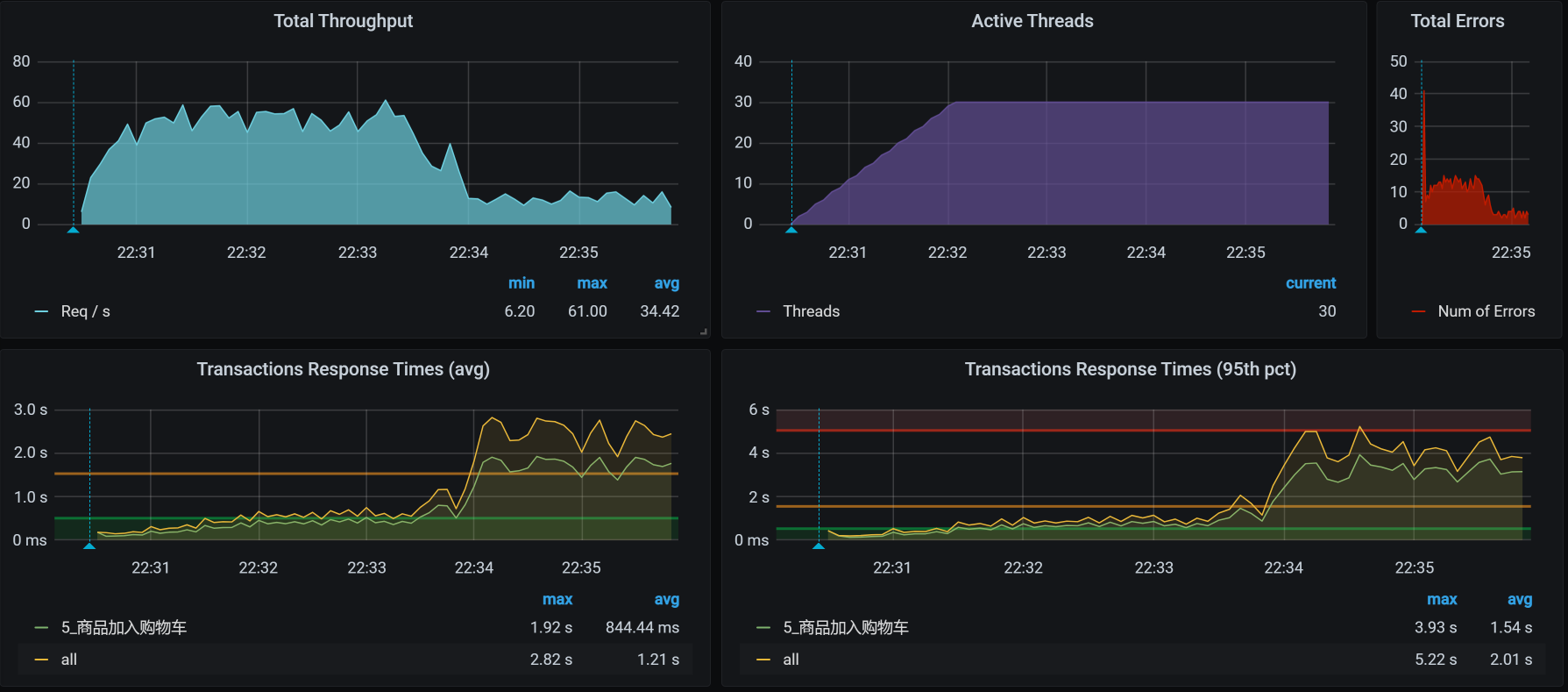Image resolution: width=1568 pixels, height=692 pixels.
Task: Click green line icon for 5_商品加入购物车 in 95th panel
Action: pyautogui.click(x=763, y=628)
